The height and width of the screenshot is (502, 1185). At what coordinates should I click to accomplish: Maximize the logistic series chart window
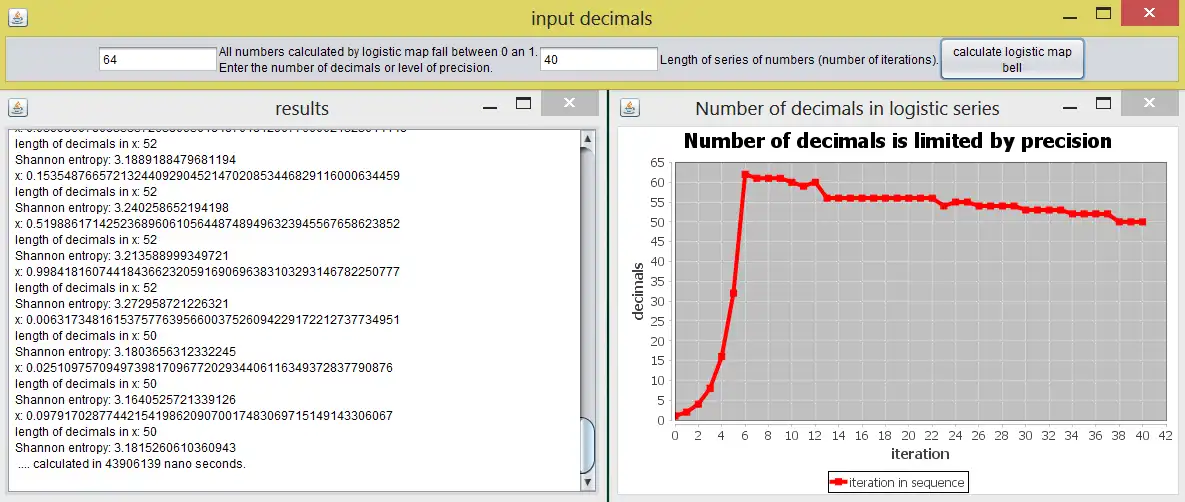pos(1103,104)
